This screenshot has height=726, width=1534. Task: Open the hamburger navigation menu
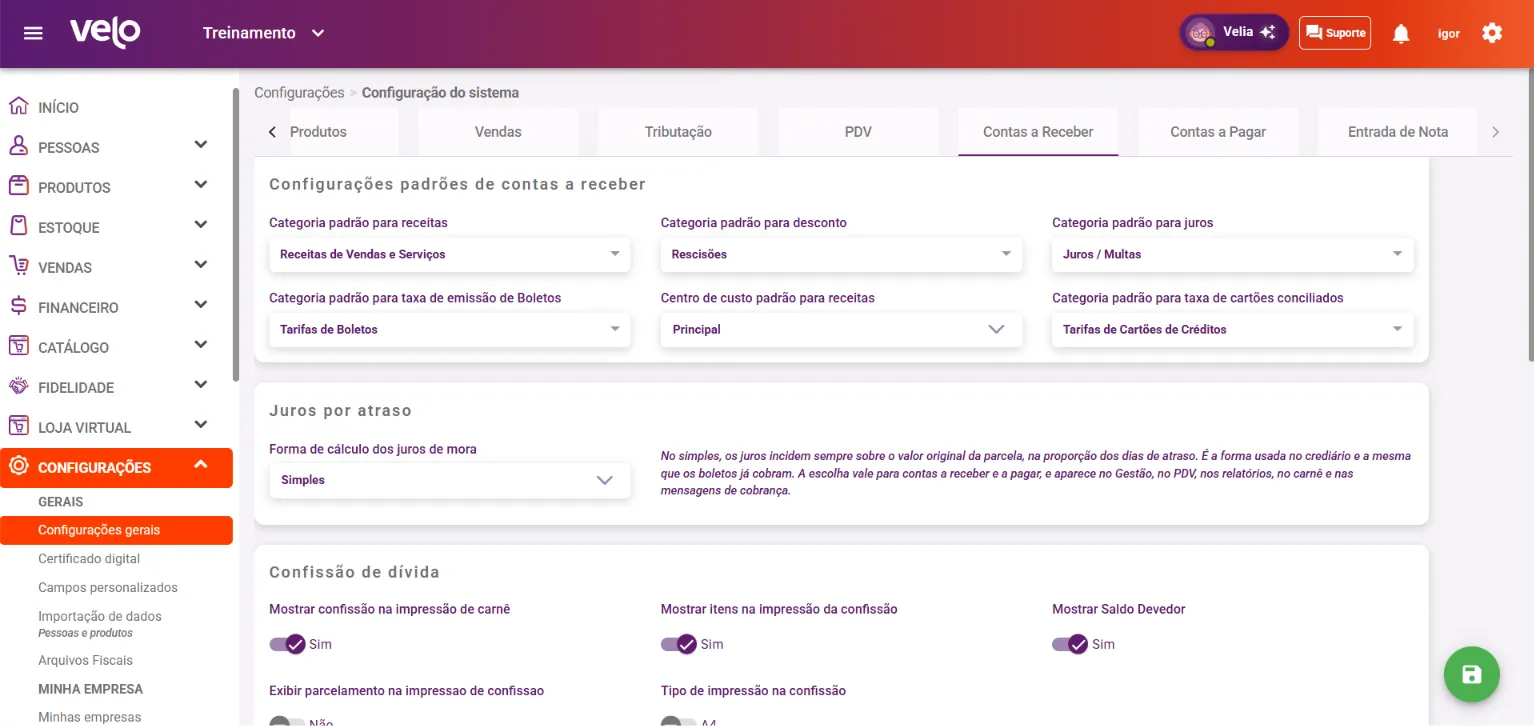pos(33,33)
